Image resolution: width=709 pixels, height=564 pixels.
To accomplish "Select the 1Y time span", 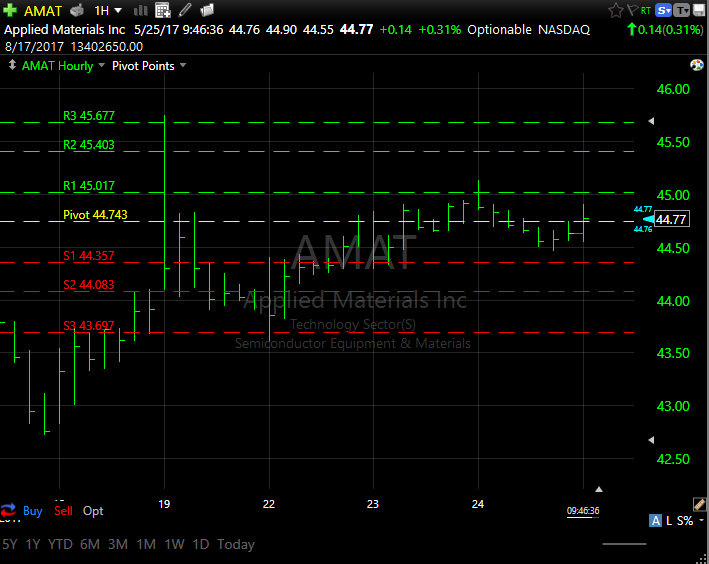I will (33, 544).
